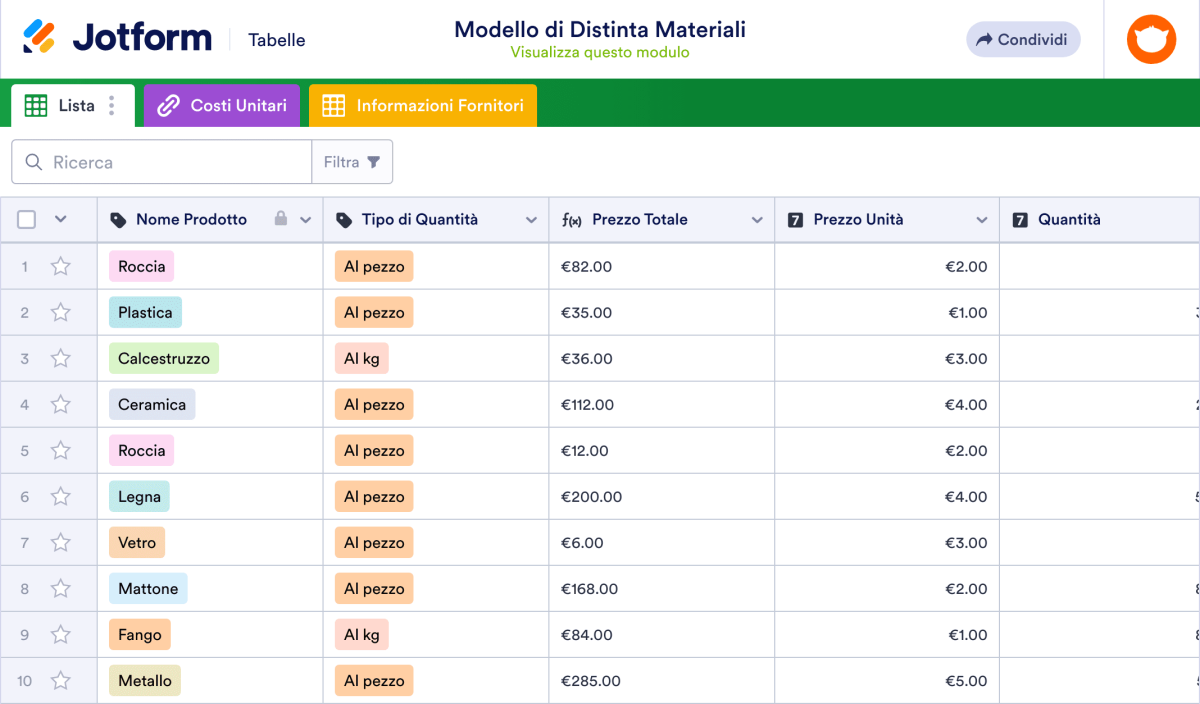Click the lock icon in Nome Prodotto header

click(281, 219)
